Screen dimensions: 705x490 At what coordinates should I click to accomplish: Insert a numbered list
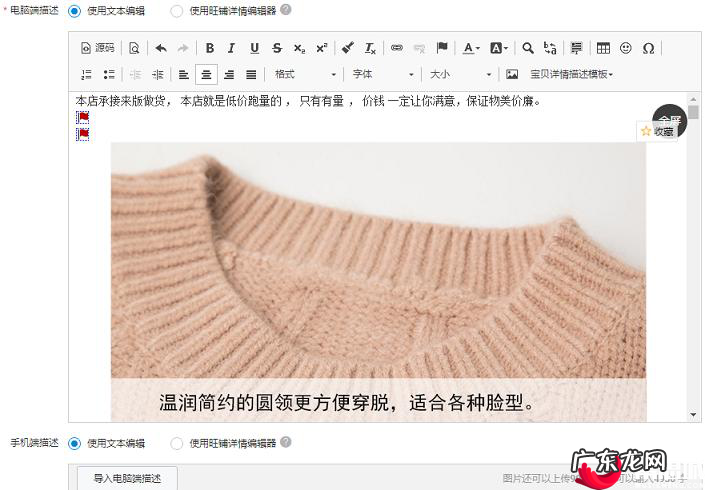86,74
